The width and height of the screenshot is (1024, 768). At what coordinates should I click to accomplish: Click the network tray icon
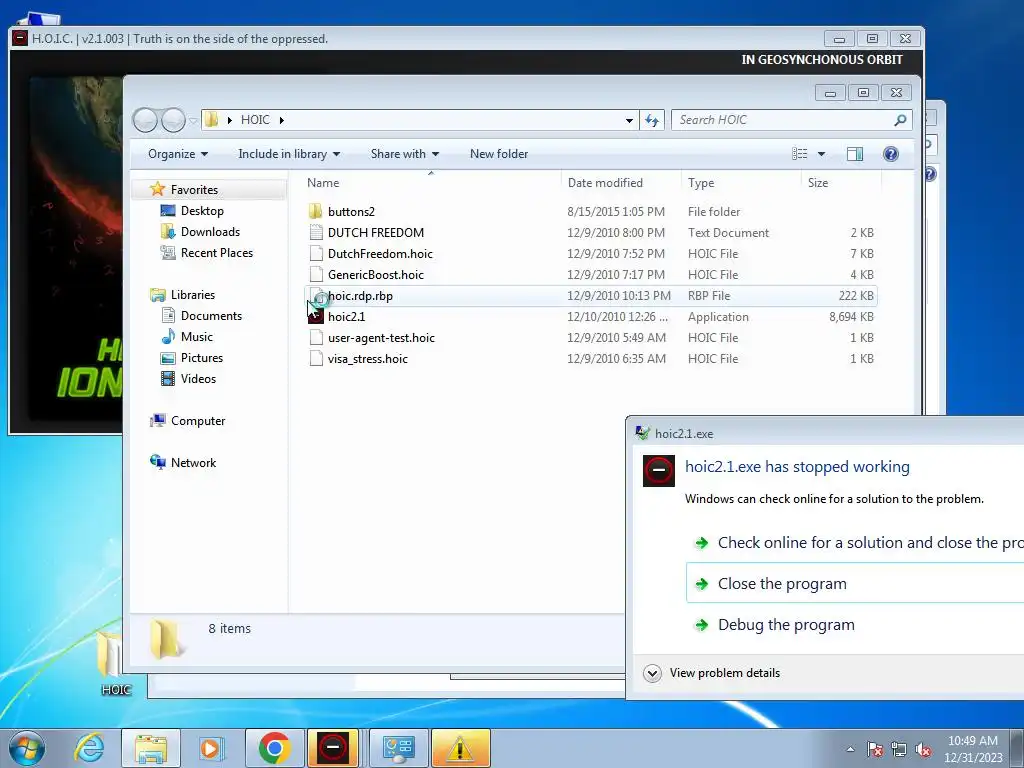tap(899, 749)
